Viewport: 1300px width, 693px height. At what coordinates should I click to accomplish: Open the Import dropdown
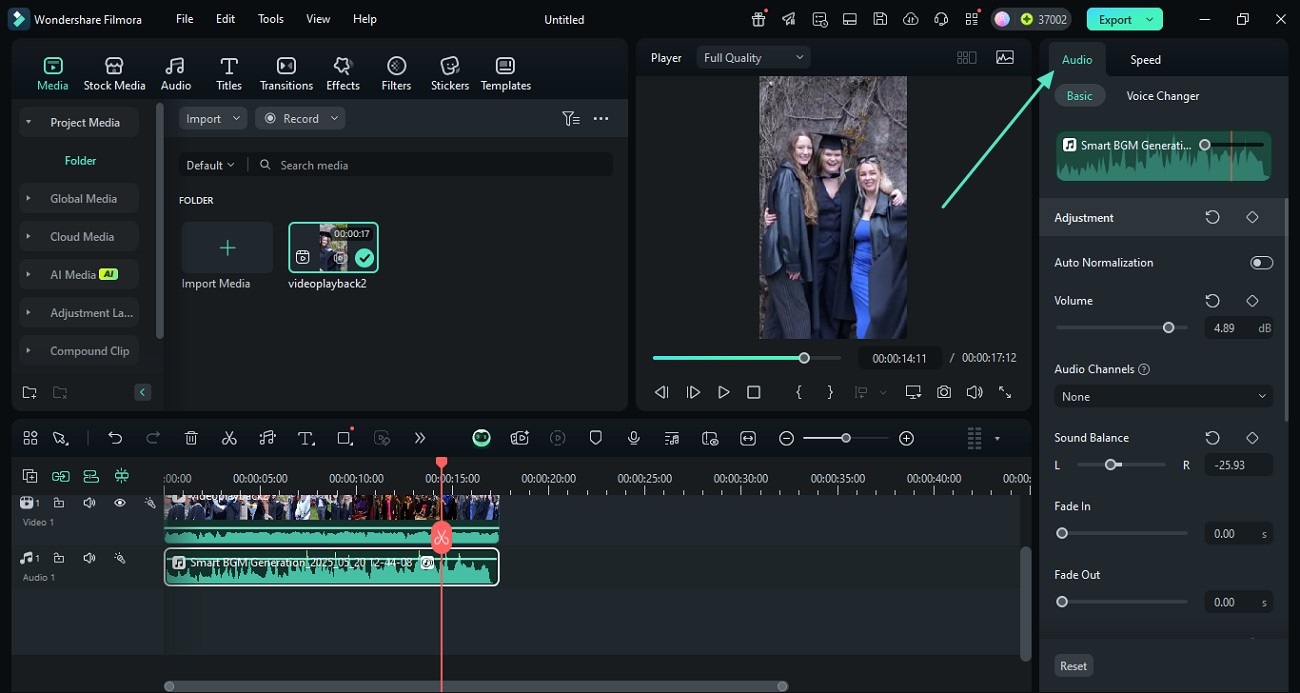pyautogui.click(x=213, y=118)
